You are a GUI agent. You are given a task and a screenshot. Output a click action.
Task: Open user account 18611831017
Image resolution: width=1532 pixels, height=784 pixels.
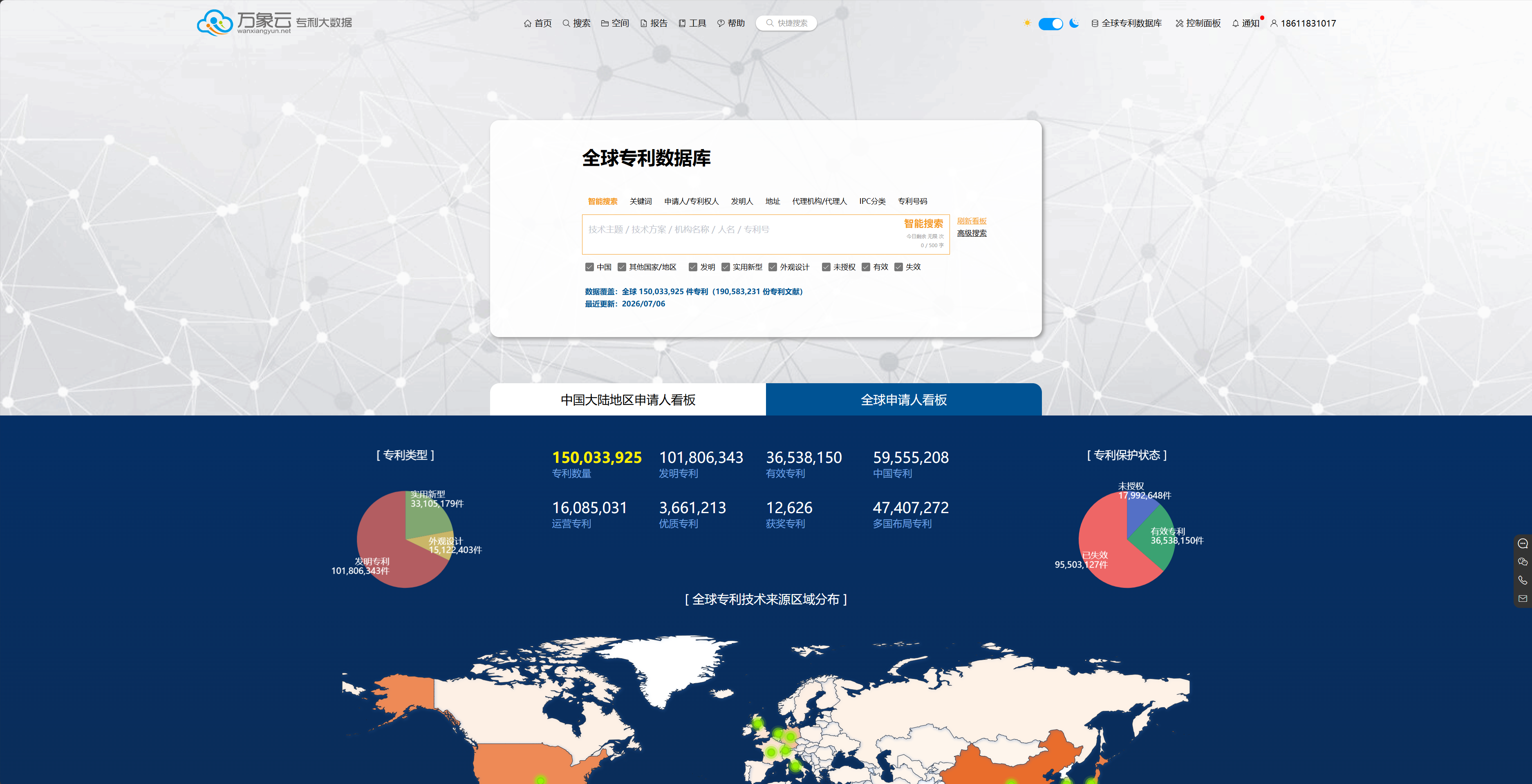(x=1303, y=23)
